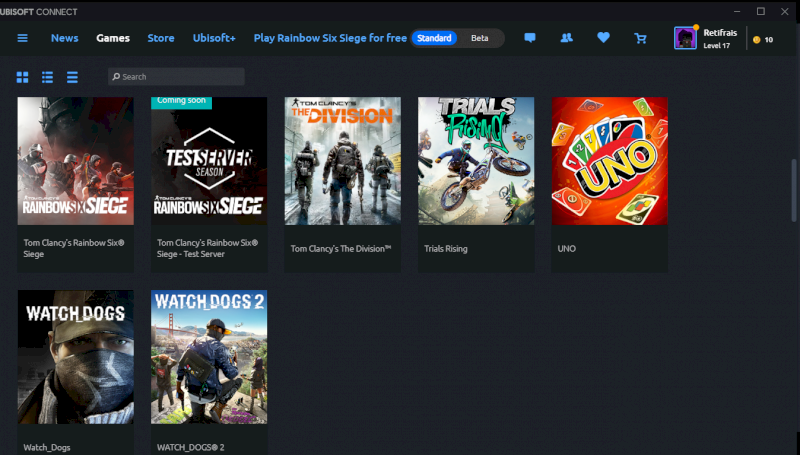Open the chat messages icon
Screen dimensions: 800x455
[x=530, y=38]
